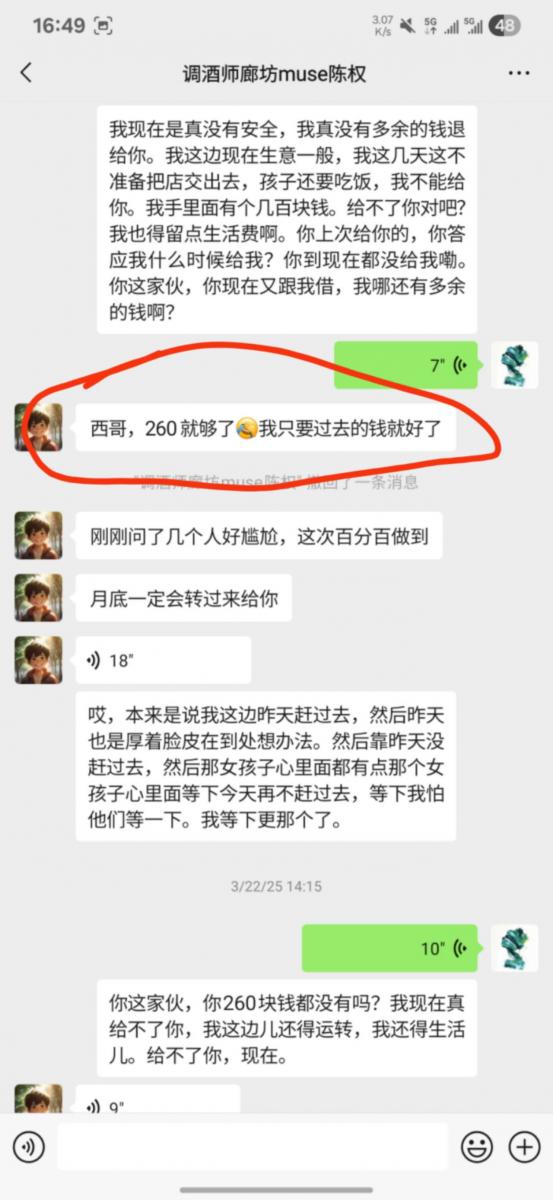
Task: Open the emoji sticker panel
Action: [x=476, y=1146]
